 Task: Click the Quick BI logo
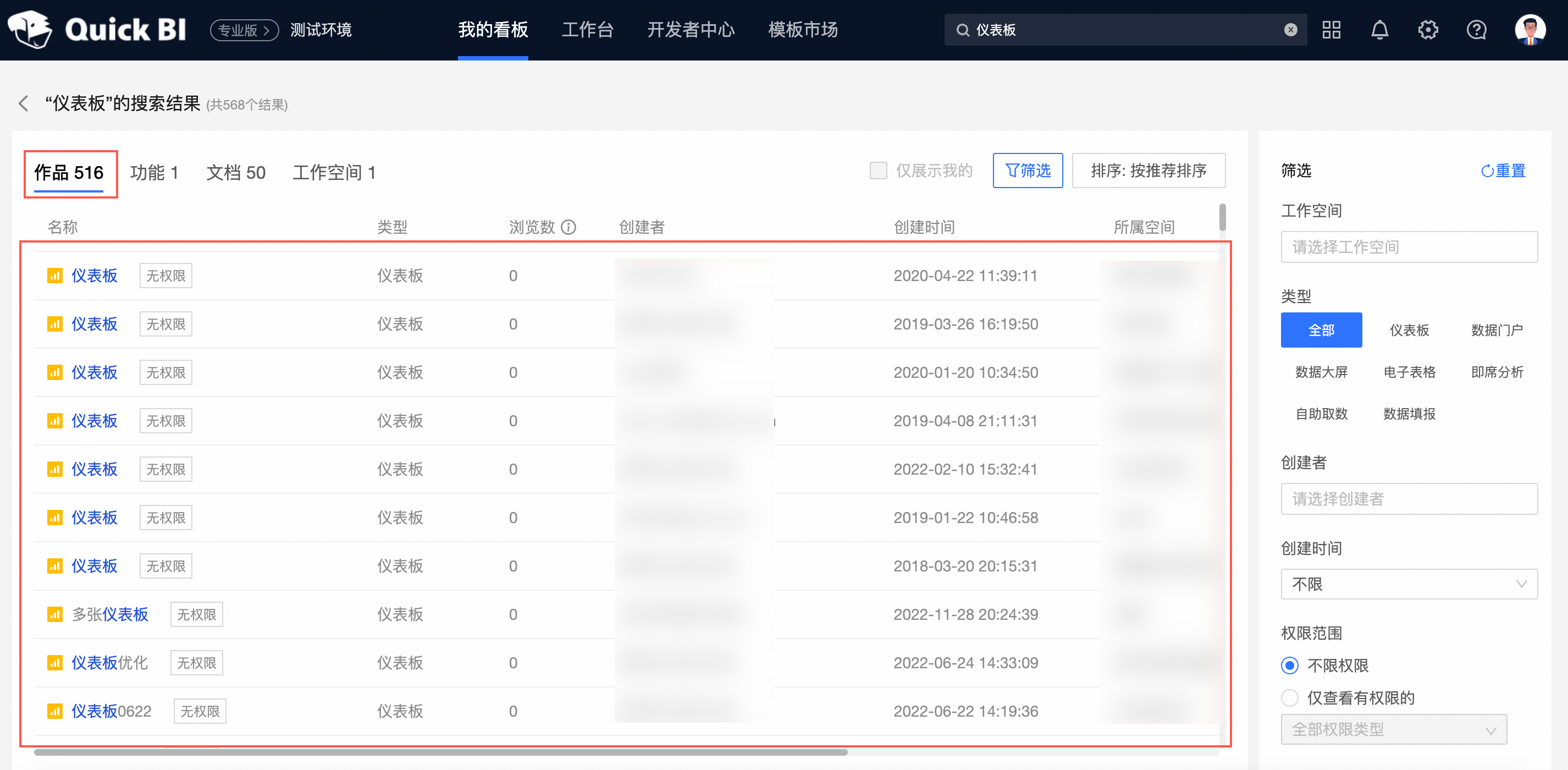click(x=97, y=29)
